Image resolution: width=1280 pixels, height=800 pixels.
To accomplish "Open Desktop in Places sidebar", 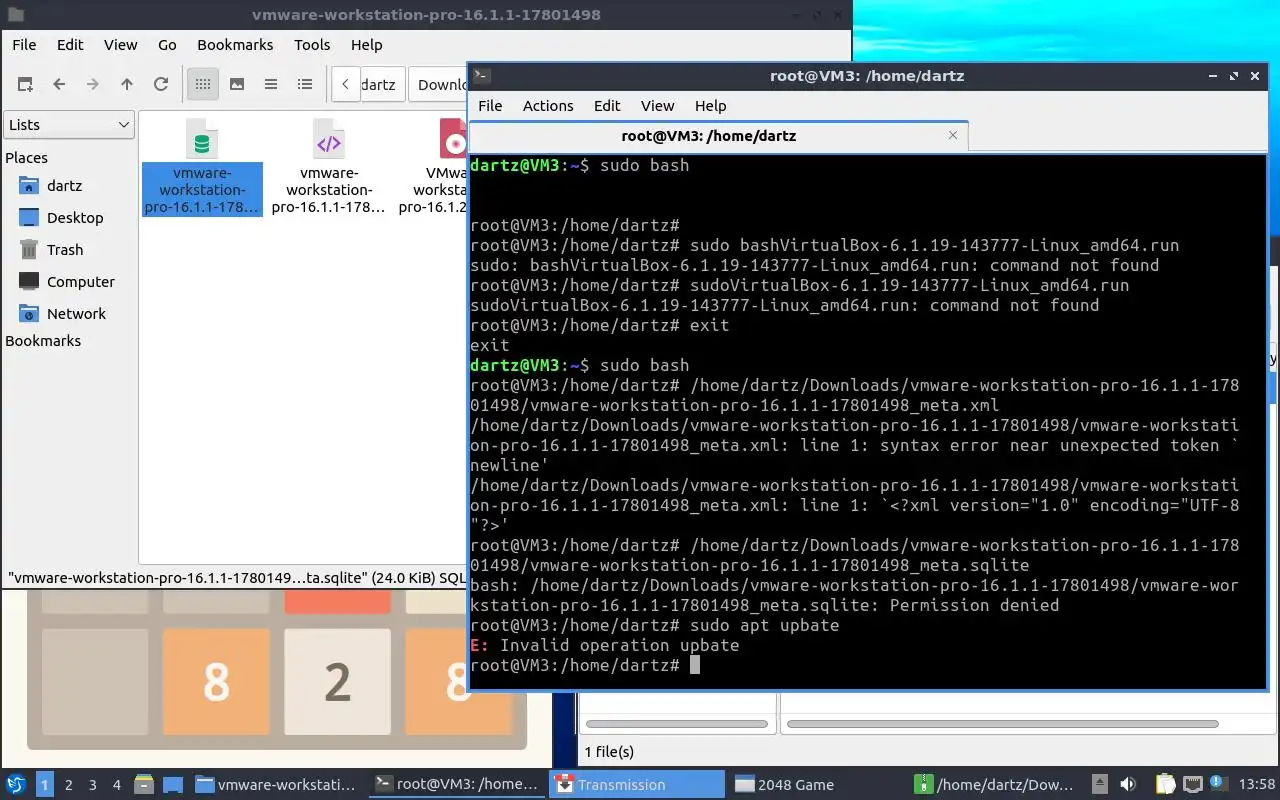I will click(74, 218).
